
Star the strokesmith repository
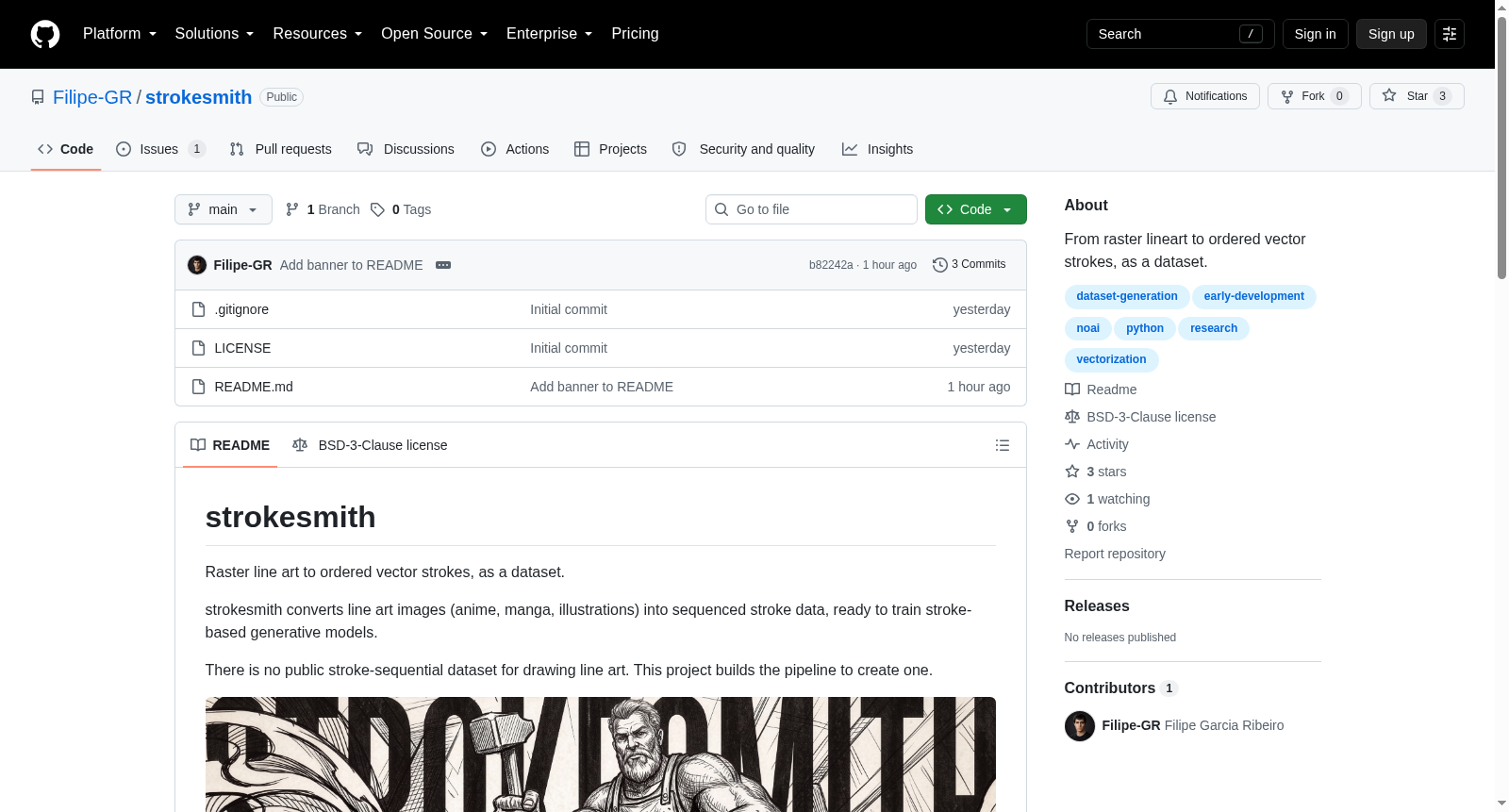pyautogui.click(x=1417, y=96)
